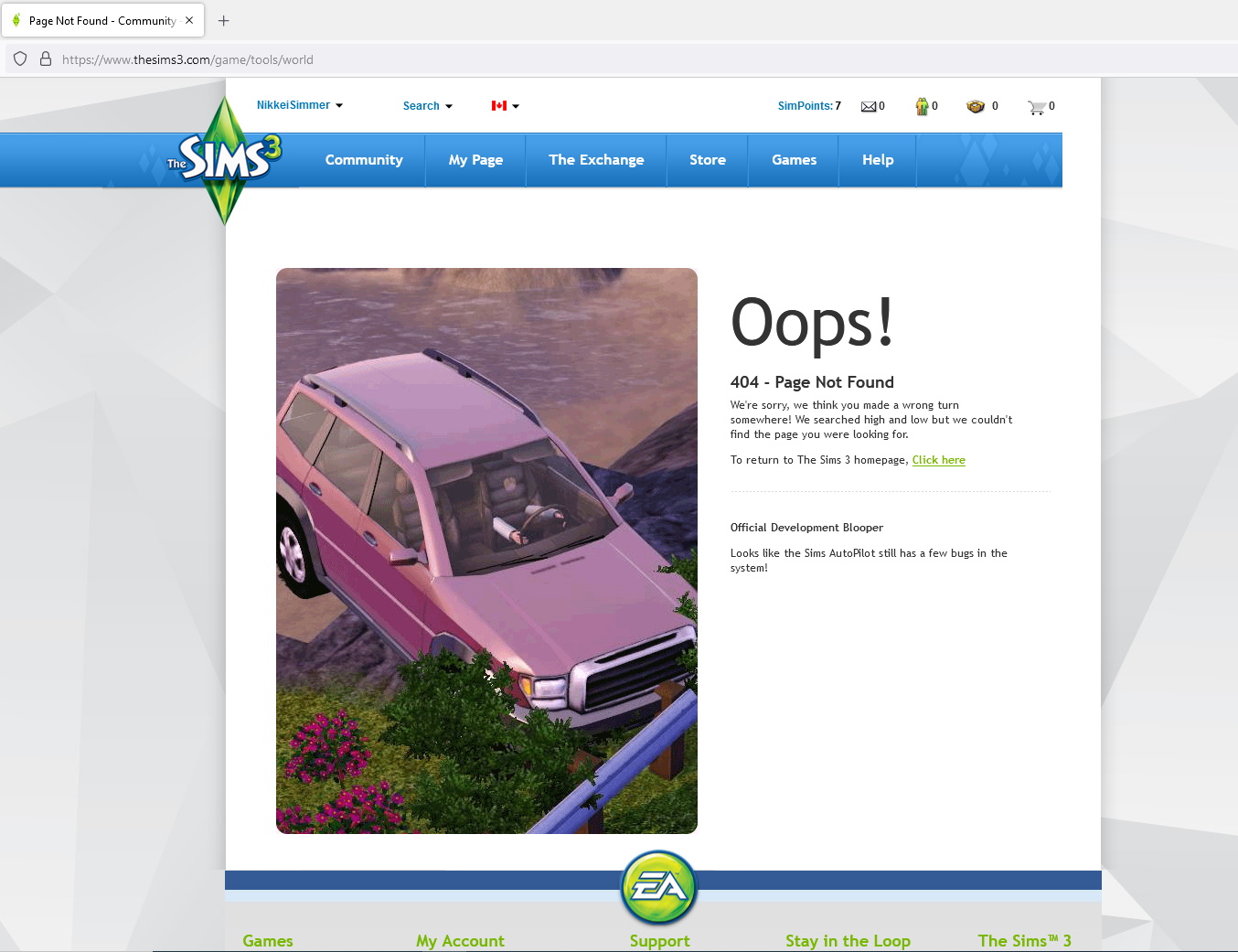Click the 'Oops!' heading
1238x952 pixels.
[812, 323]
